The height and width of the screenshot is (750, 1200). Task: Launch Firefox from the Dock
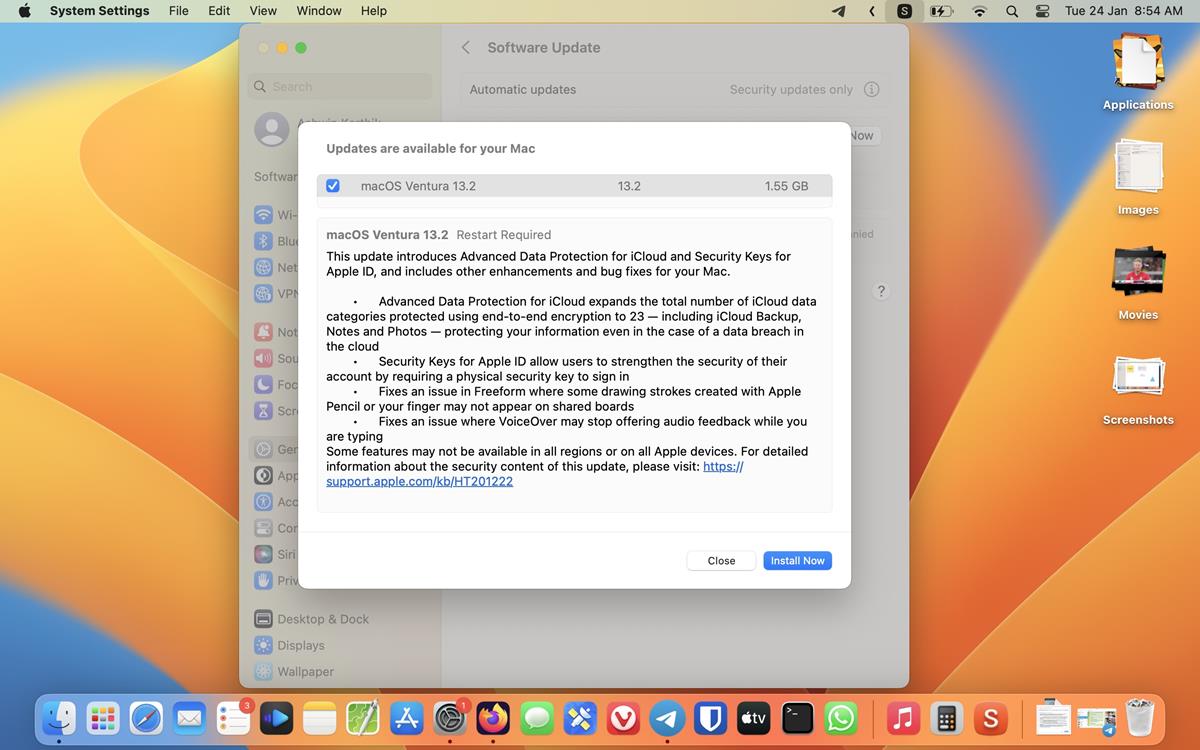click(x=493, y=718)
